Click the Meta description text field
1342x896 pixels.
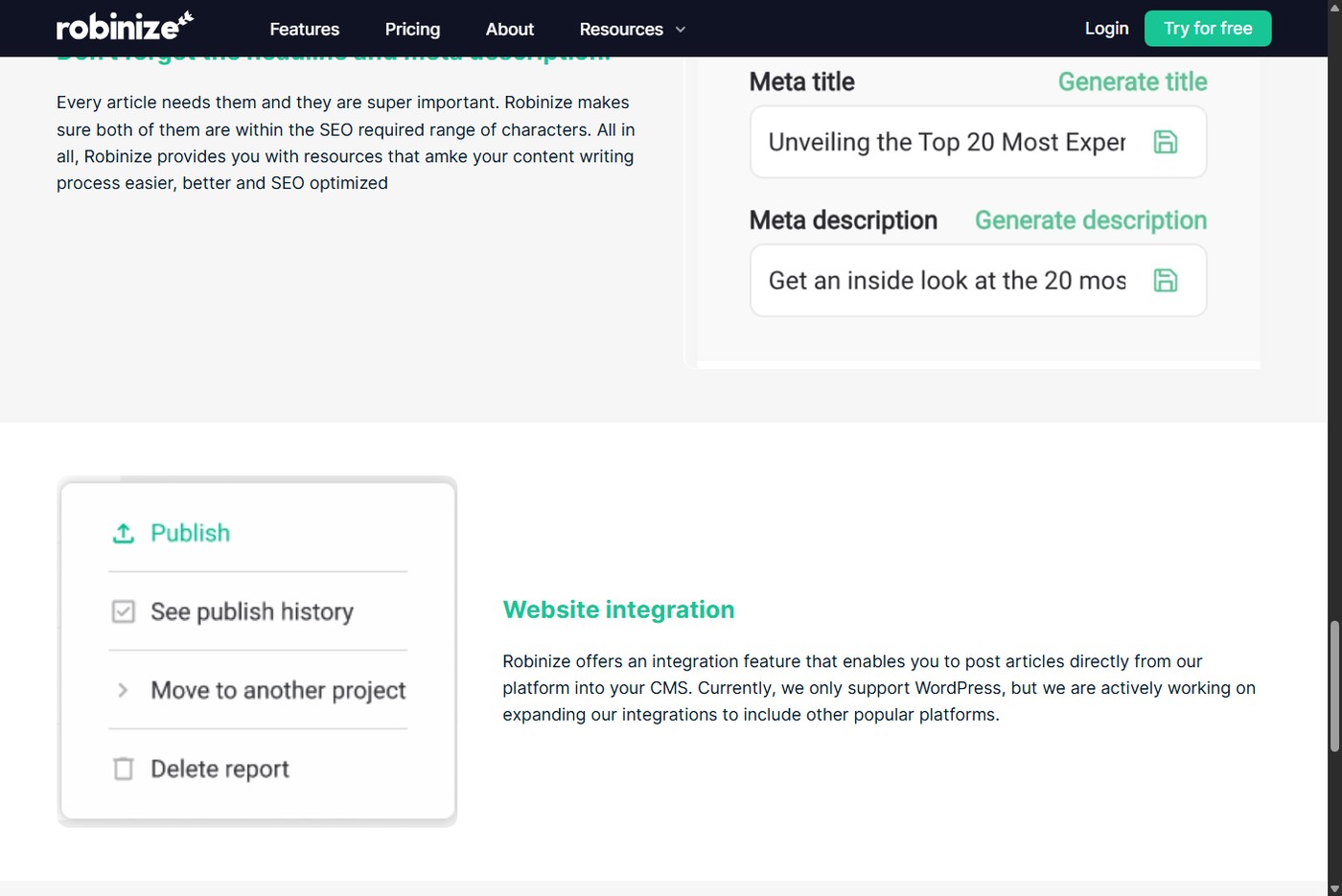click(x=978, y=280)
